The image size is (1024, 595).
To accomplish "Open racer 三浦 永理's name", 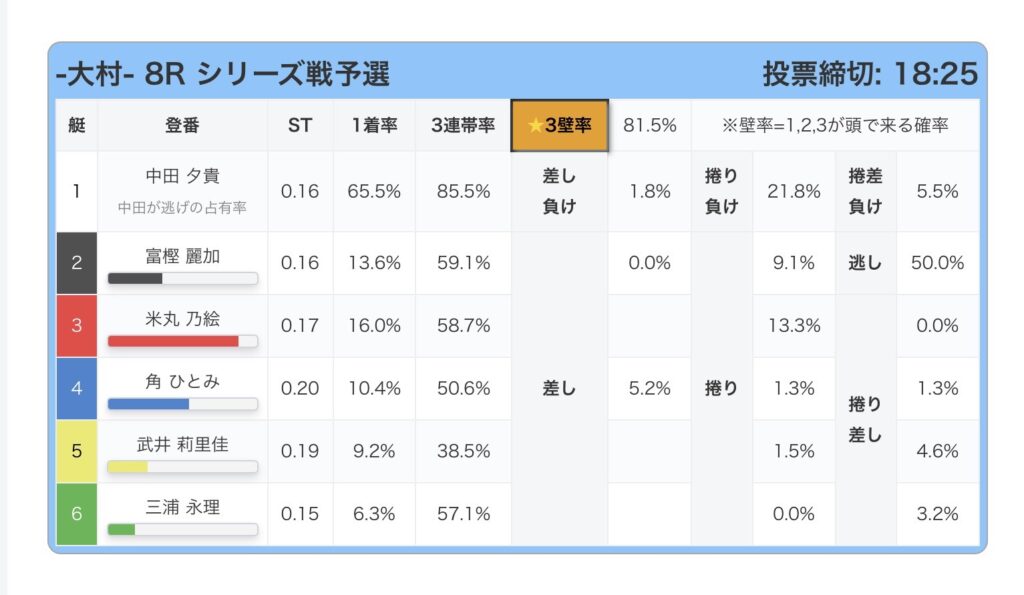I will [182, 507].
